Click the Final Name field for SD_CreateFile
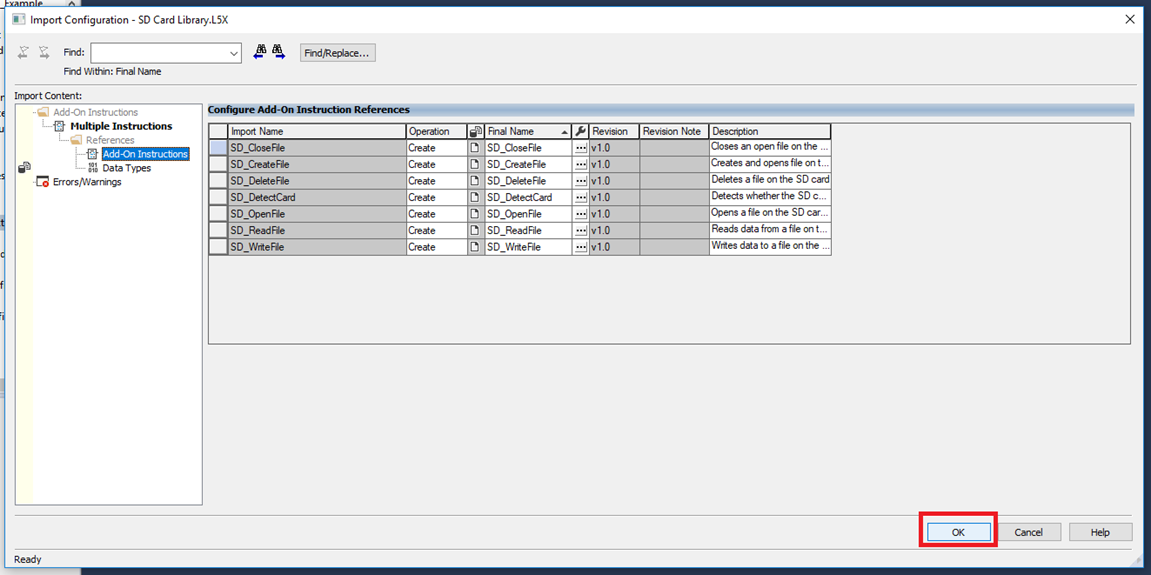Image resolution: width=1151 pixels, height=575 pixels. coord(527,164)
